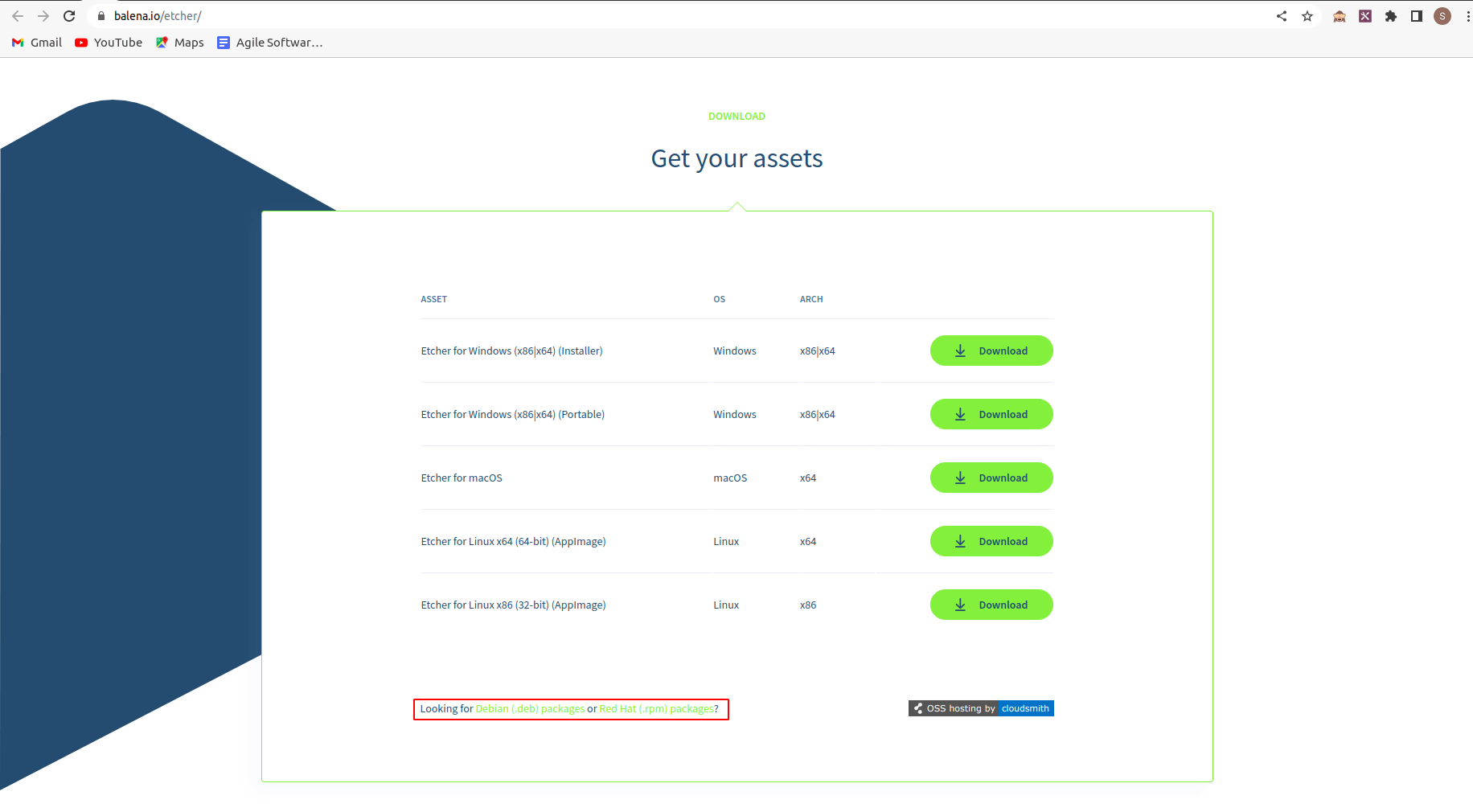The image size is (1473, 812).
Task: Open Gmail bookmark
Action: click(x=37, y=43)
